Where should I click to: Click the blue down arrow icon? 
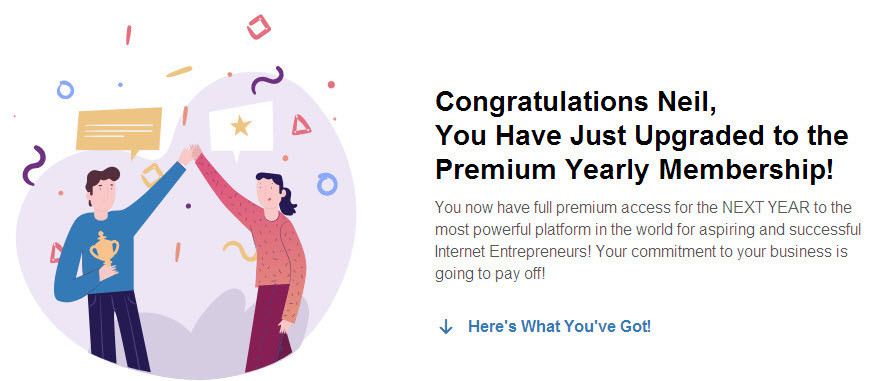click(x=446, y=327)
